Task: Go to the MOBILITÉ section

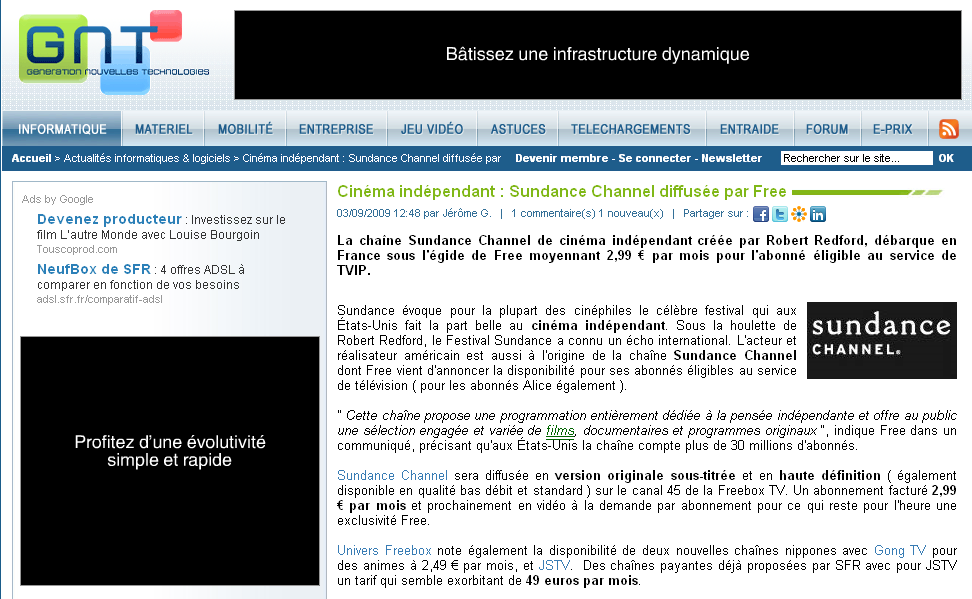Action: (x=245, y=129)
